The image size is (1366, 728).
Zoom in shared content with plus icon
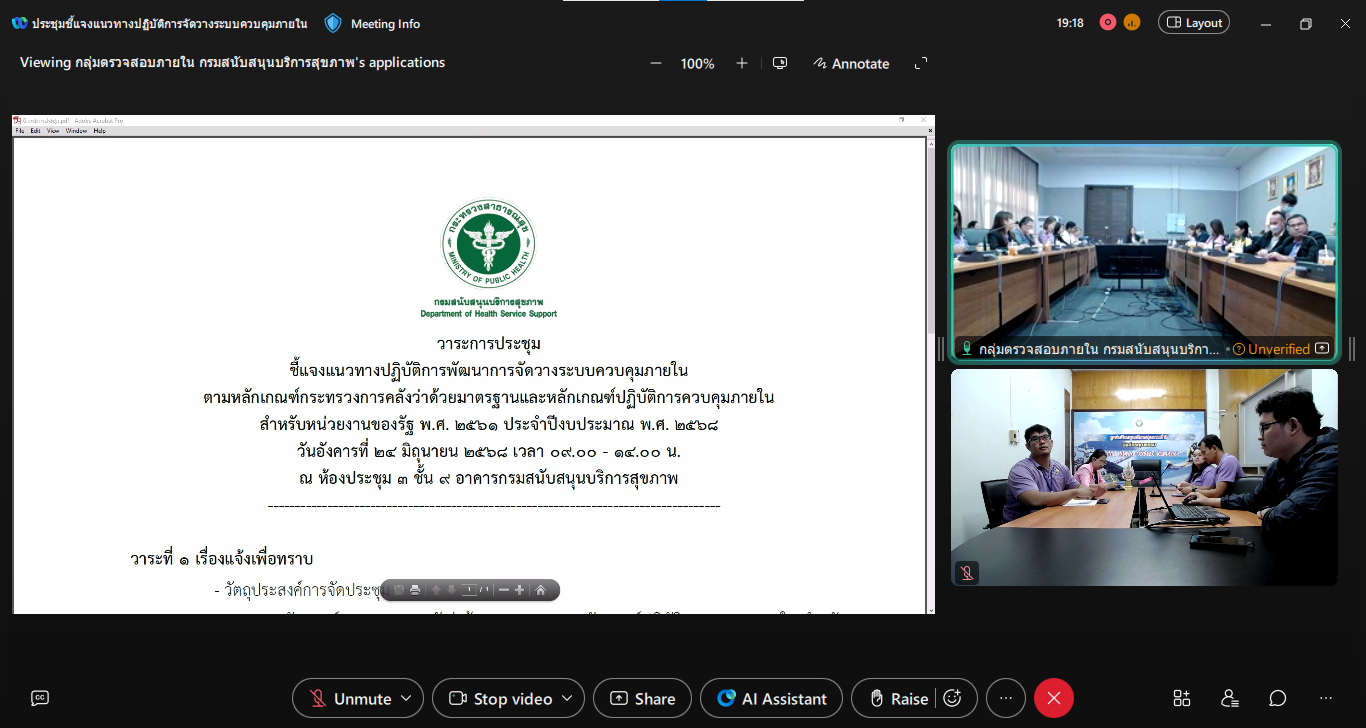[x=742, y=63]
